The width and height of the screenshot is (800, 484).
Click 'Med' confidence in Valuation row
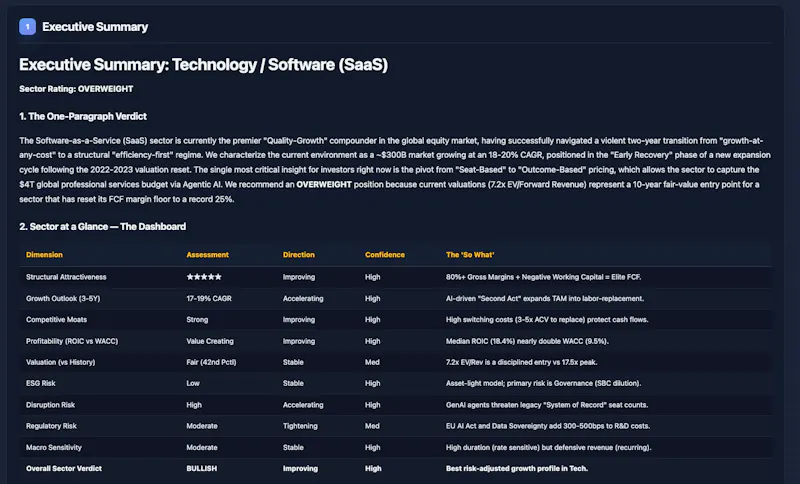coord(372,362)
